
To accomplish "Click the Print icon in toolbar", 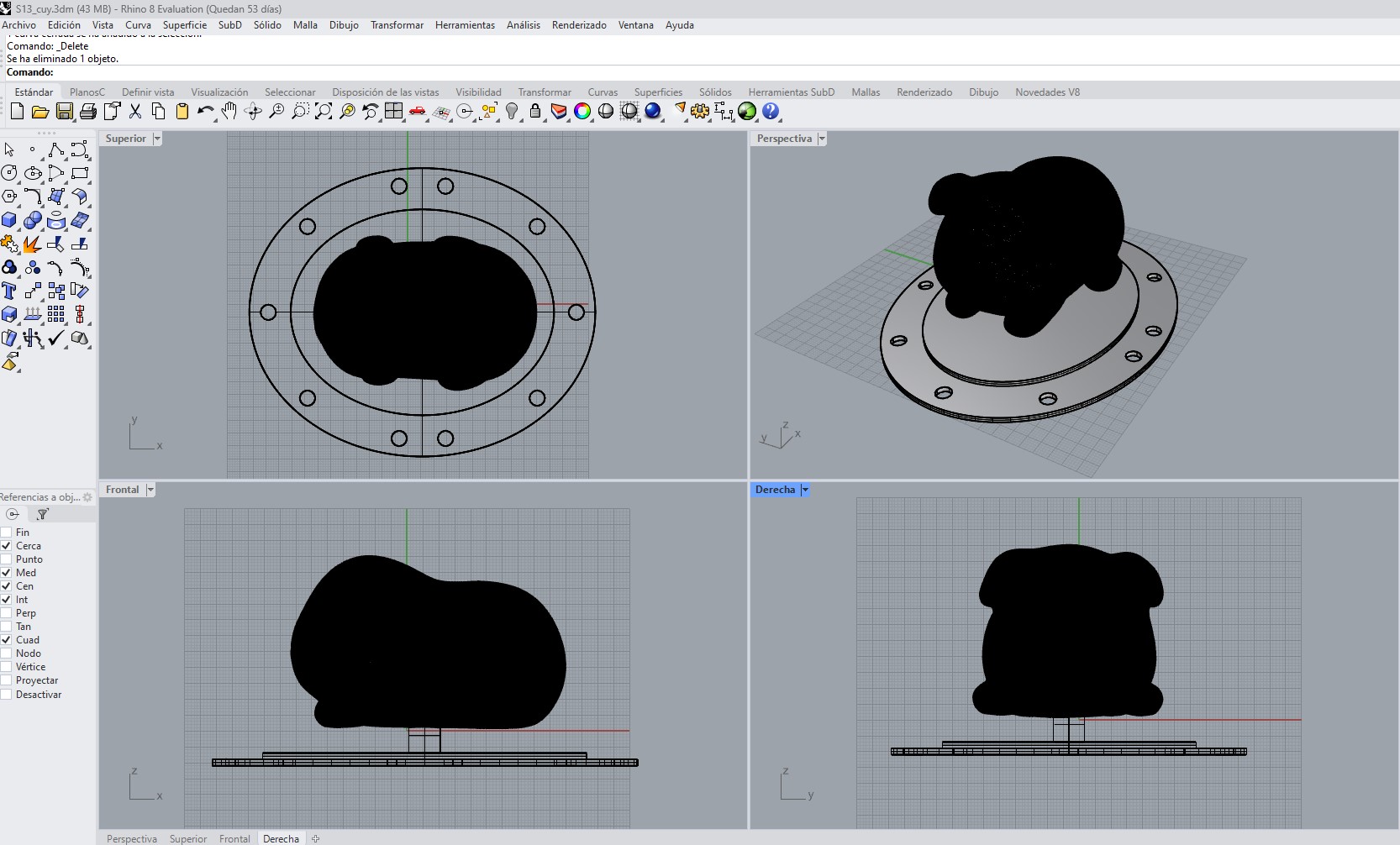I will [87, 111].
